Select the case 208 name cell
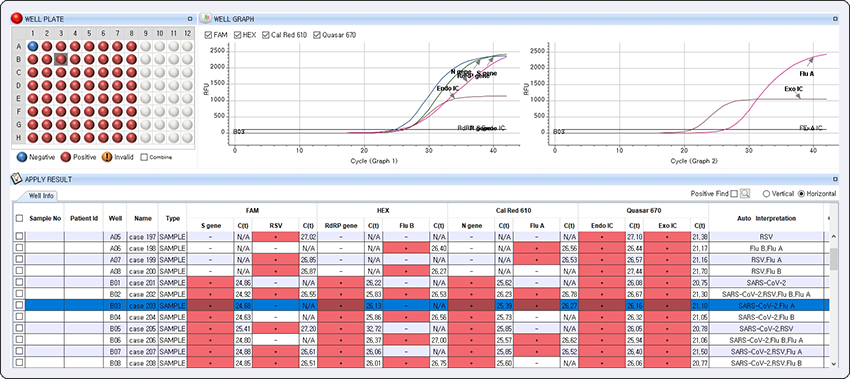Screen dimensions: 850x379 click(142, 362)
